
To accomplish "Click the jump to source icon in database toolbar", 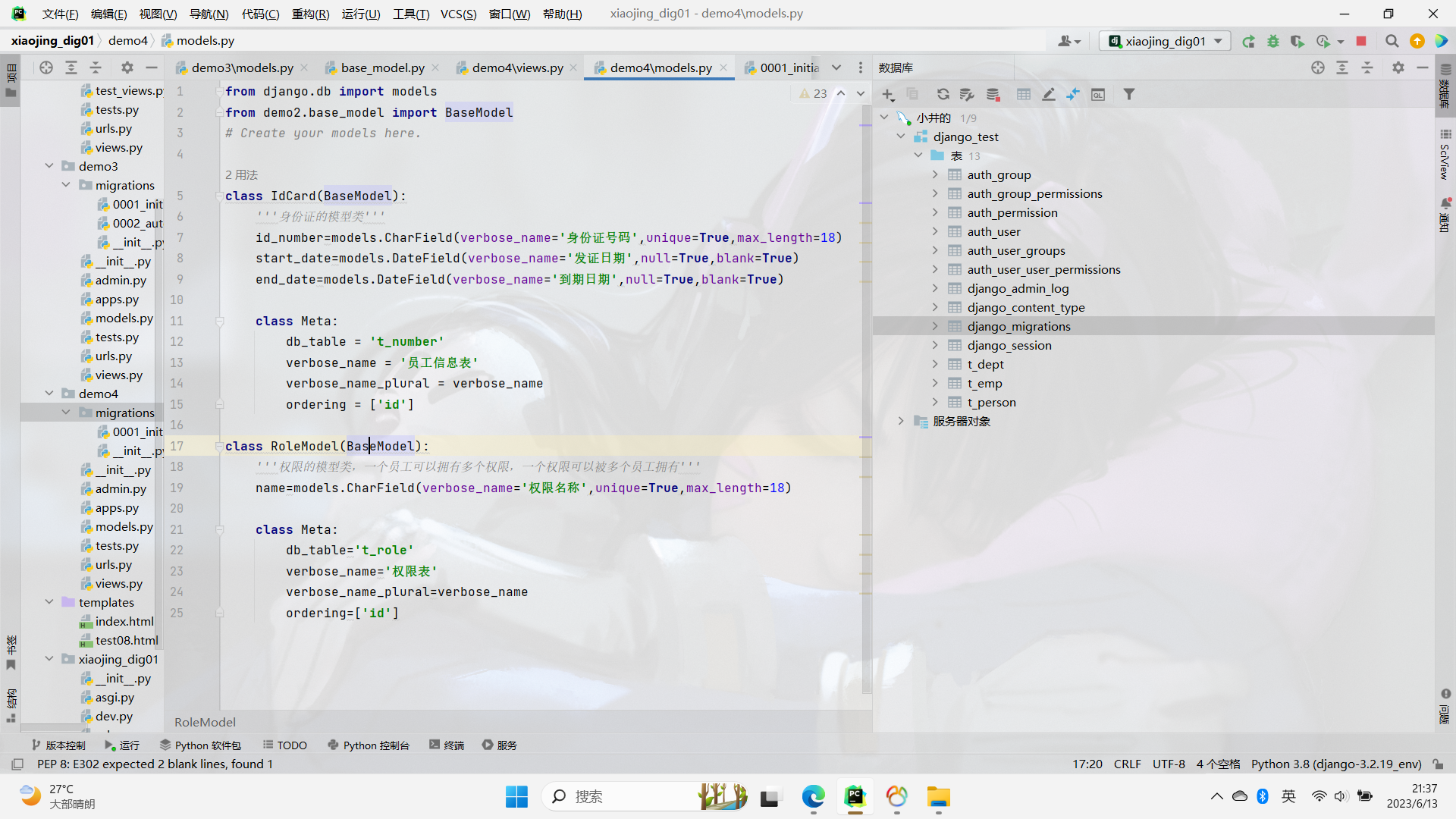I will [1073, 94].
